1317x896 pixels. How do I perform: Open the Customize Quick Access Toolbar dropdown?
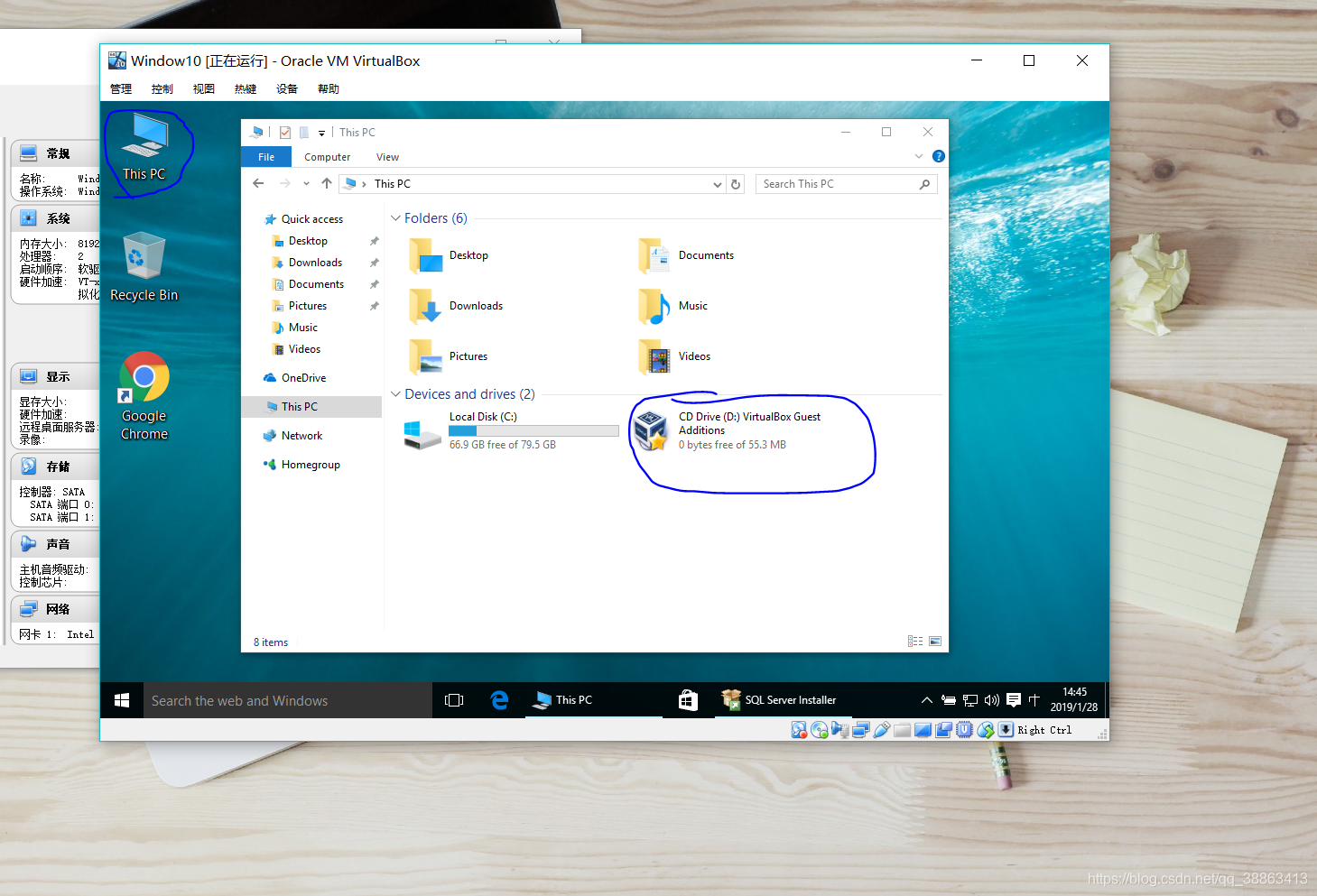(321, 133)
